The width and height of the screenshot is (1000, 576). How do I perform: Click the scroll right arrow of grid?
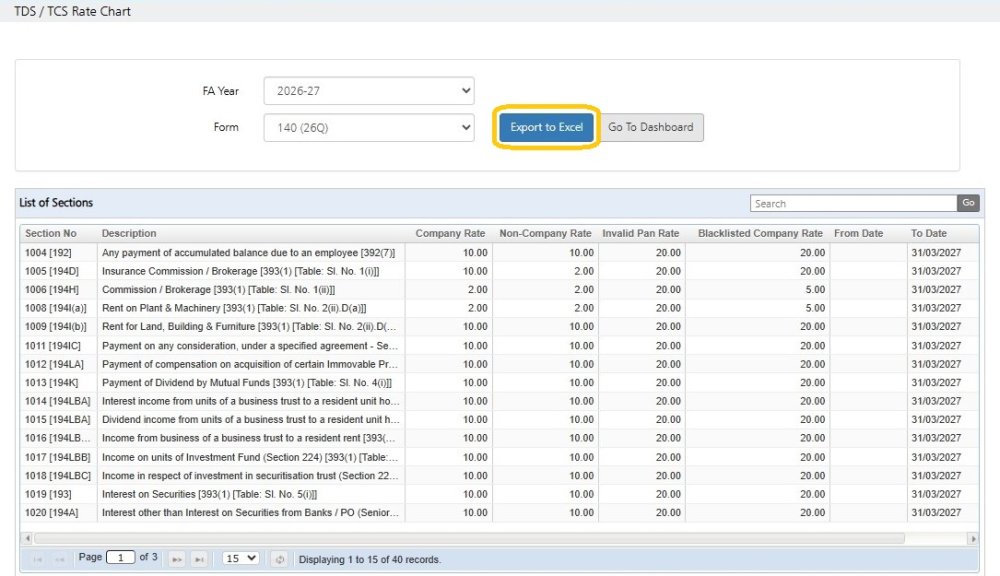coord(973,538)
